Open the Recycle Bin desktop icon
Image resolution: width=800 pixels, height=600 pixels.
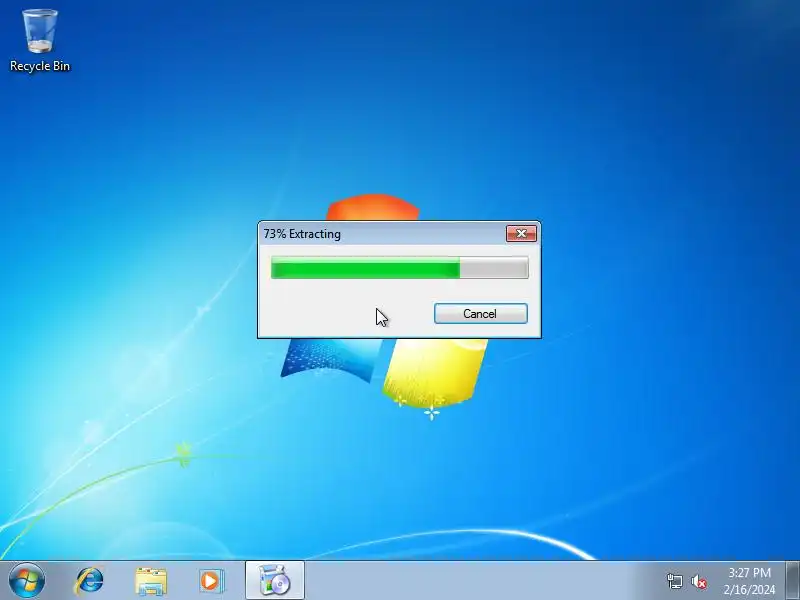point(40,41)
